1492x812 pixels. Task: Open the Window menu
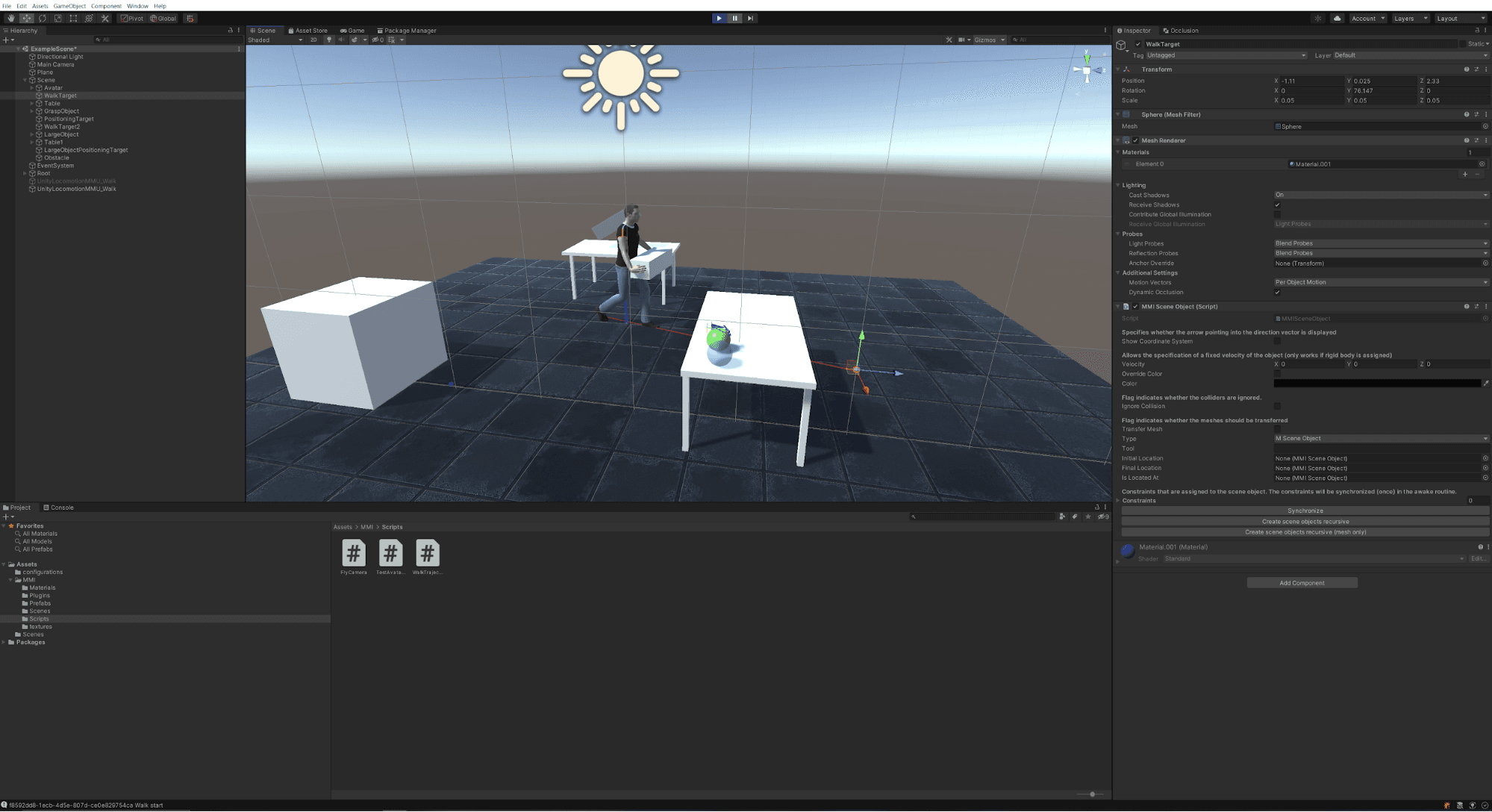[x=137, y=5]
